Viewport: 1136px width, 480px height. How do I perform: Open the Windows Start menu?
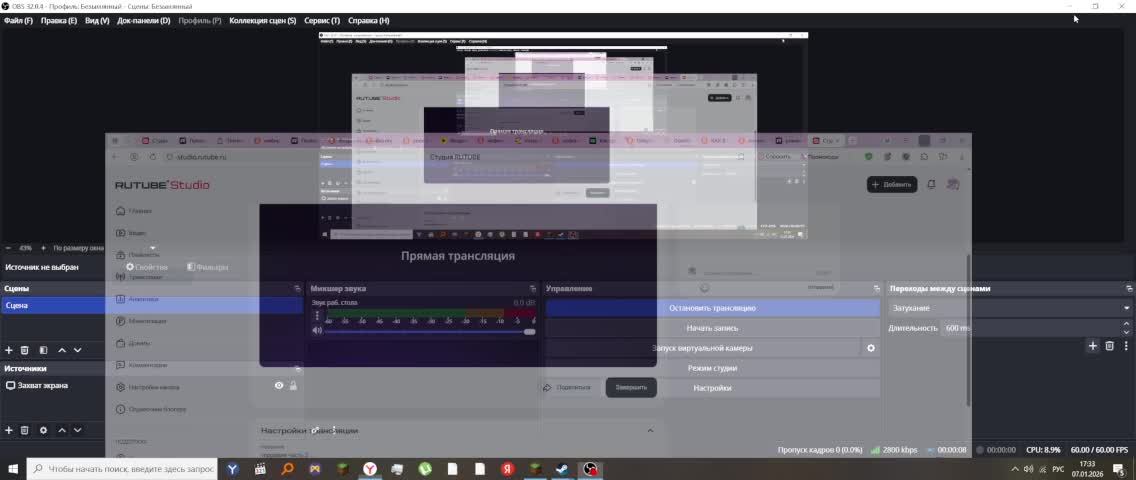(12, 469)
